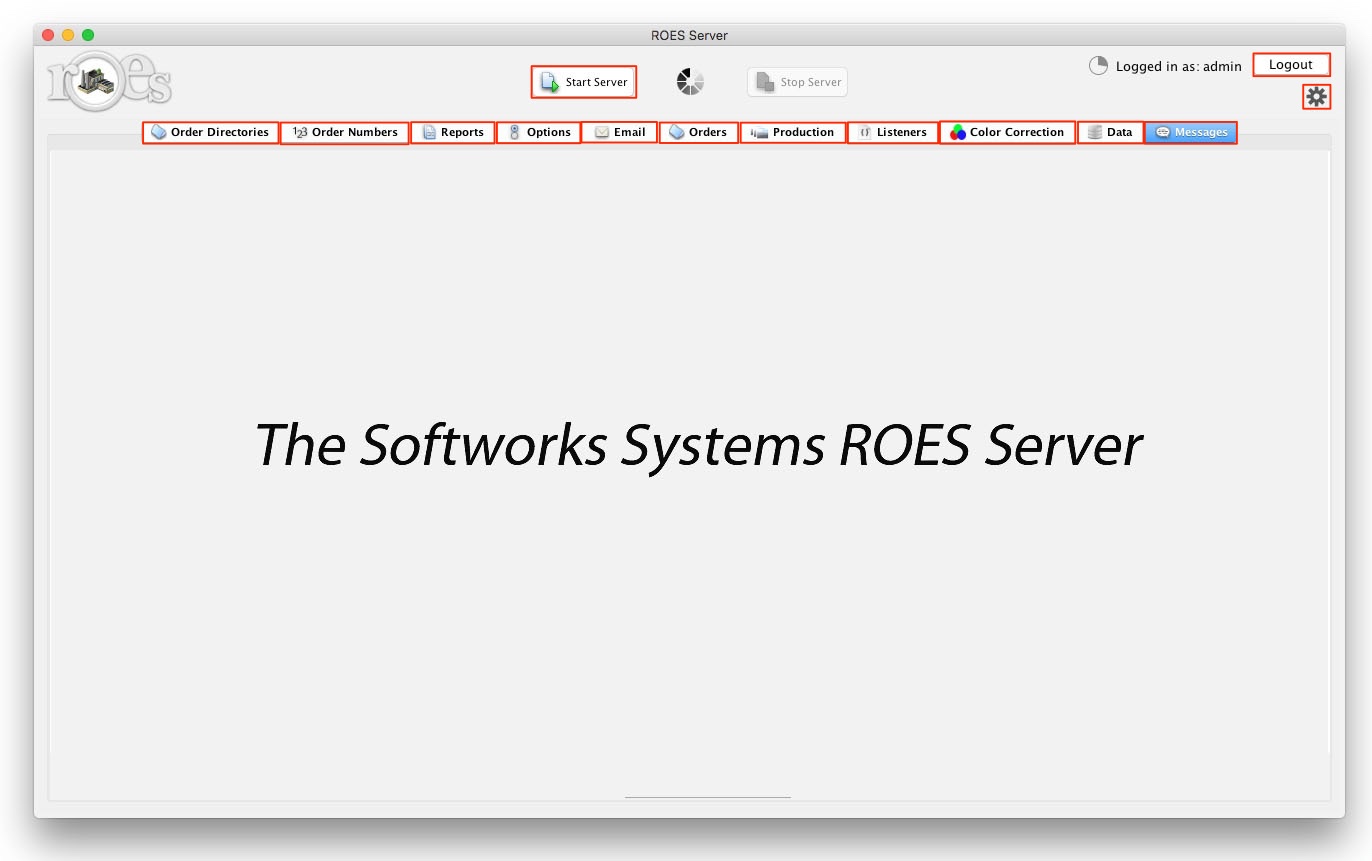Click the speech bubble icon on Messages tab

1163,131
